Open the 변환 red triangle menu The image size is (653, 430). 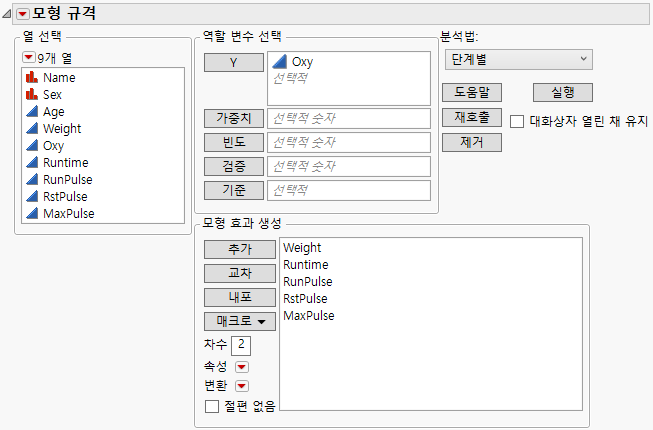242,386
